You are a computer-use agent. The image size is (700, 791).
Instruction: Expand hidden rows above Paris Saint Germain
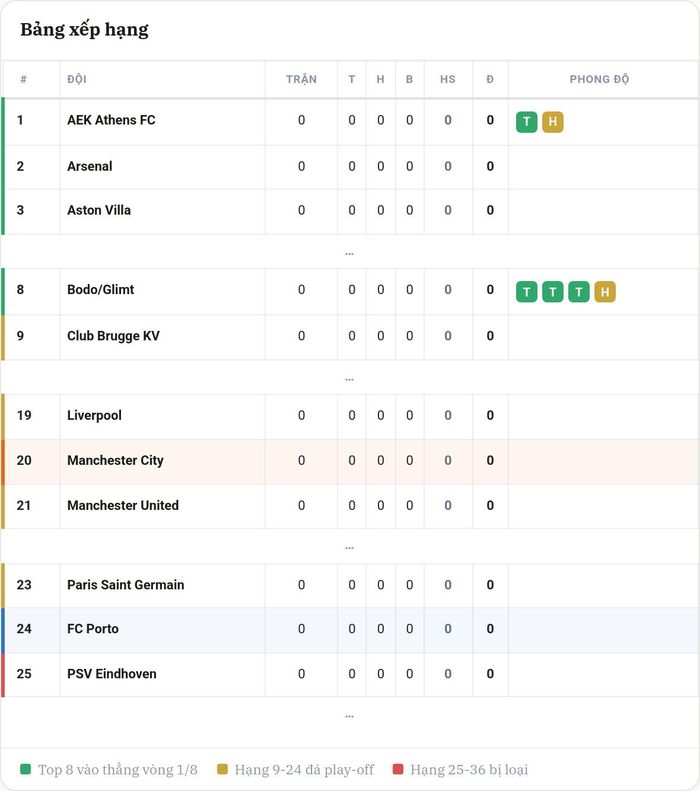click(x=349, y=547)
